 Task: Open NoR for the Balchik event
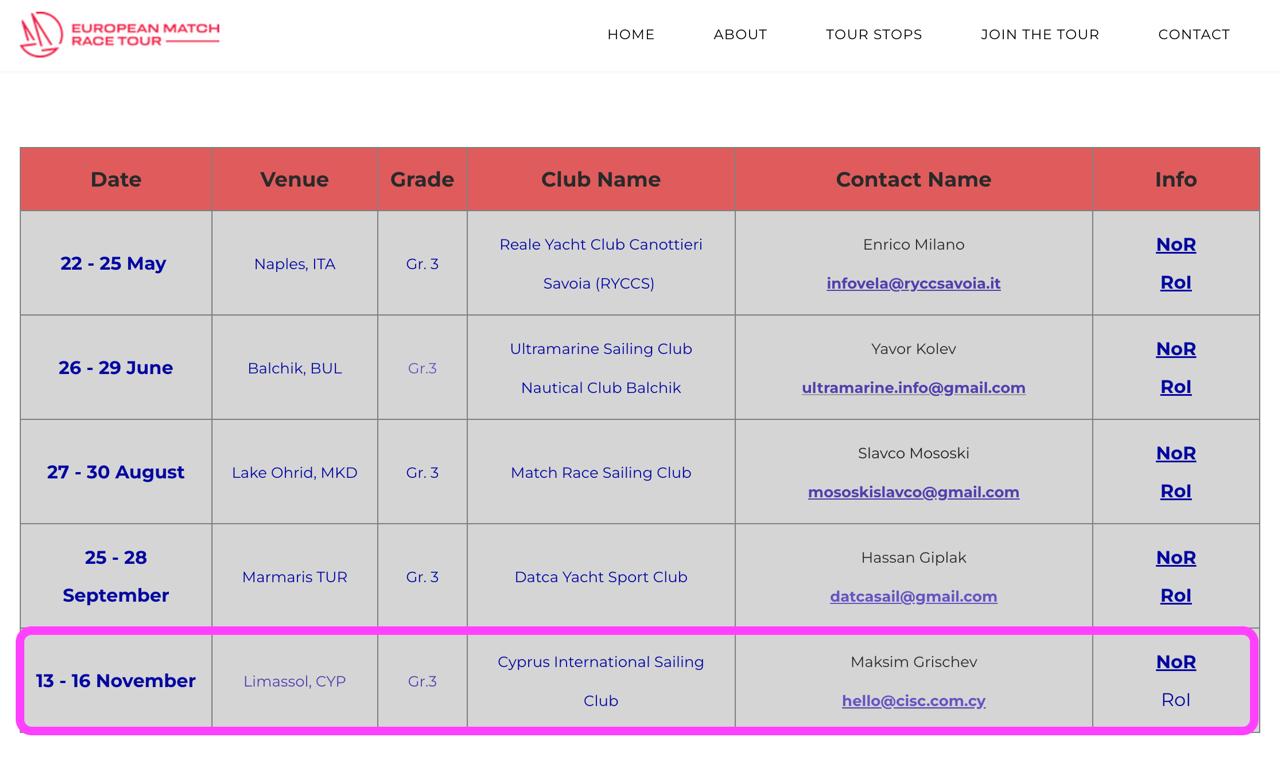[1176, 349]
